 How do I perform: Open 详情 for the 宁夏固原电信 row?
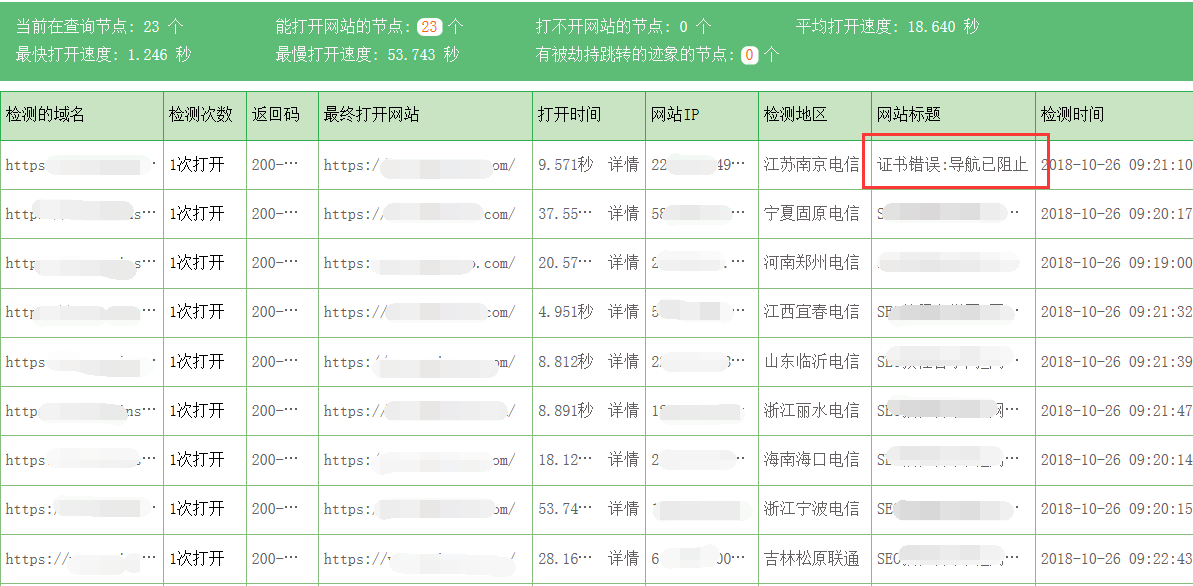[623, 214]
